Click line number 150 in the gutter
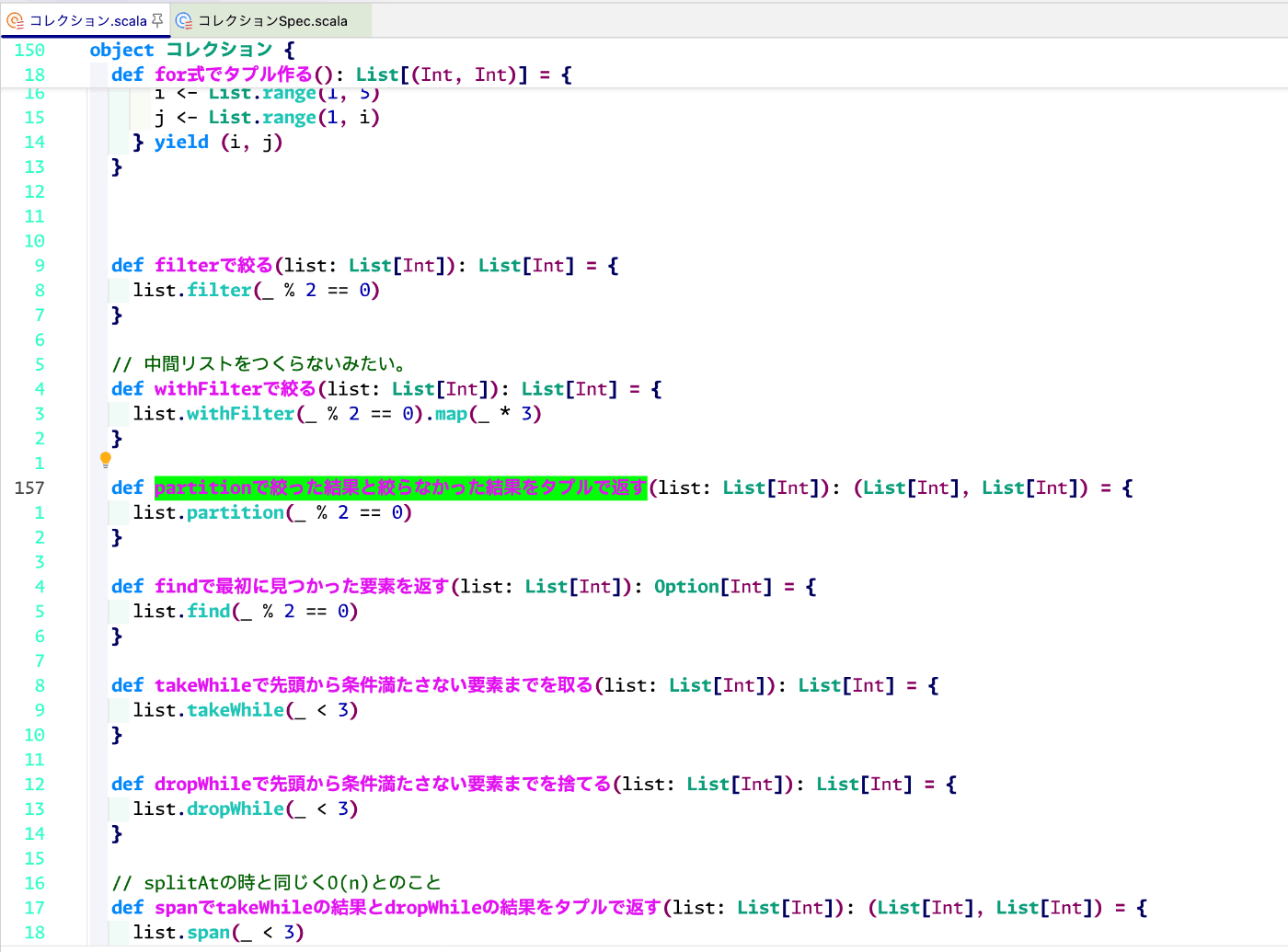The height and width of the screenshot is (952, 1288). [29, 50]
